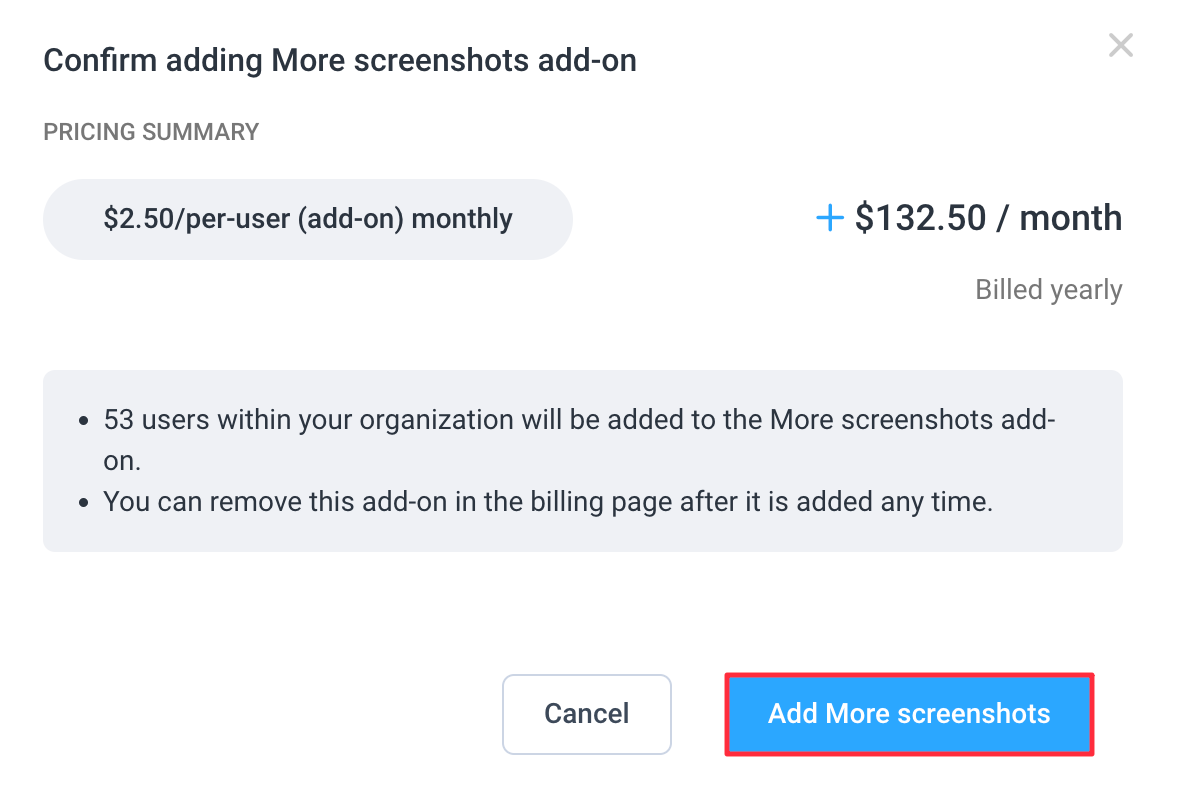Click the wrapped "on." line in the first note
Viewport: 1178px width, 806px height.
click(x=124, y=461)
